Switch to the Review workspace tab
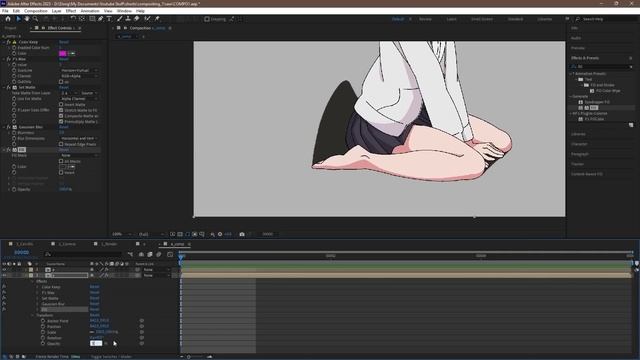 [425, 19]
